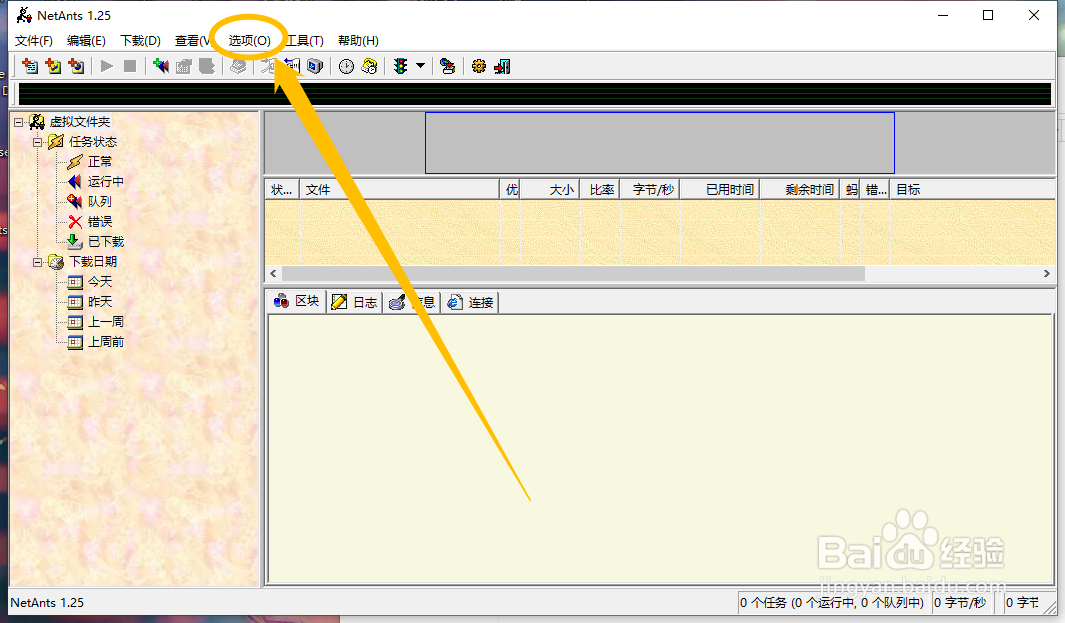Screen dimensions: 1065x623
Task: Sort by the 状... column header
Action: (282, 190)
